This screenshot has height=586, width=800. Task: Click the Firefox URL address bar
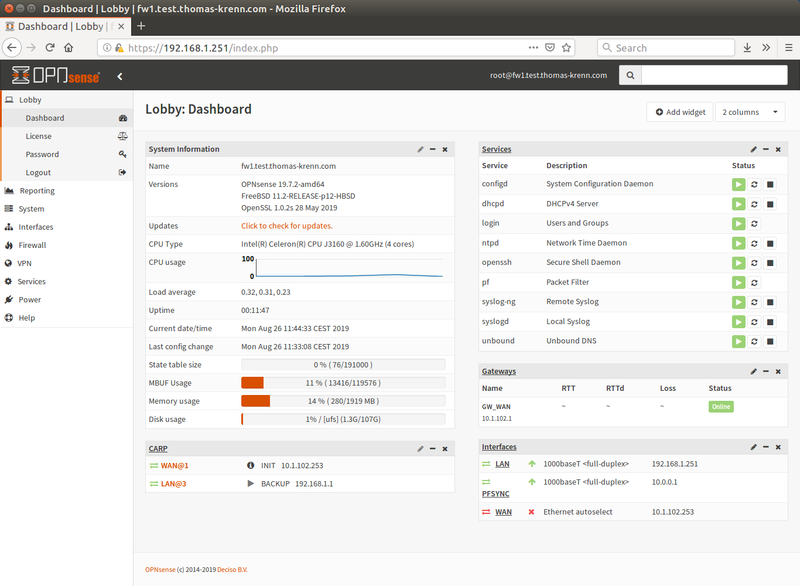tap(327, 48)
